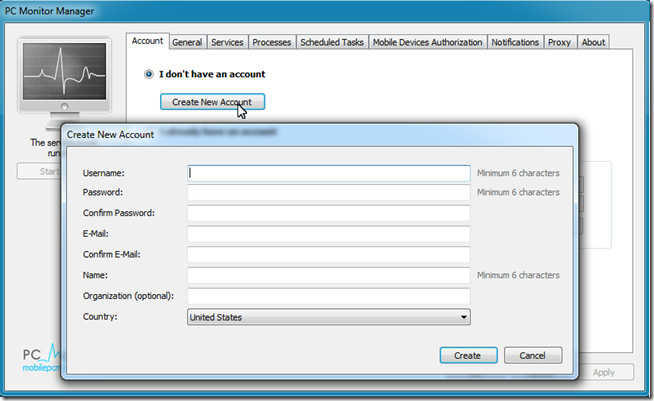Click the Start button in PC Monitor Manager
654x401 pixels.
click(x=39, y=171)
